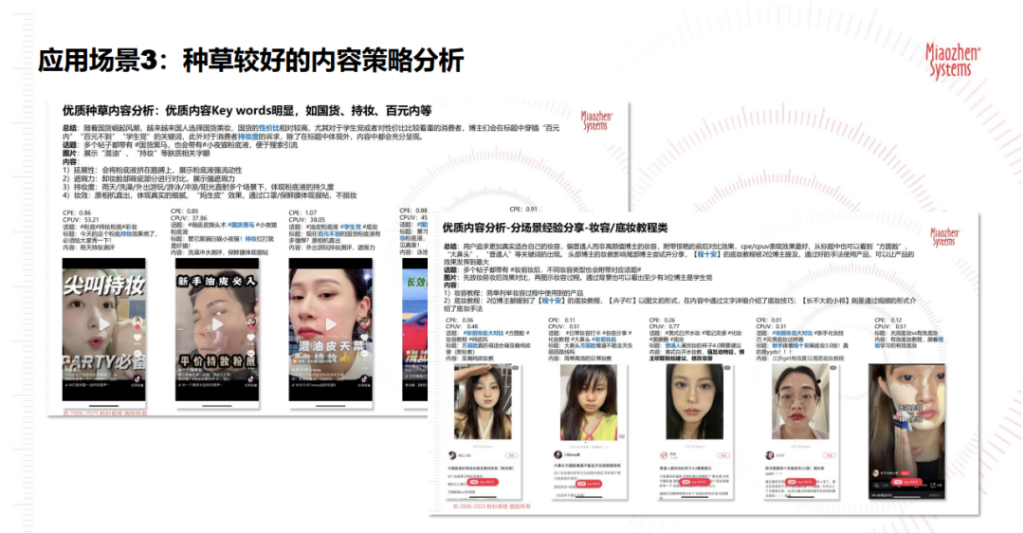Click the red button in the CPE: 0.01 post

point(799,482)
